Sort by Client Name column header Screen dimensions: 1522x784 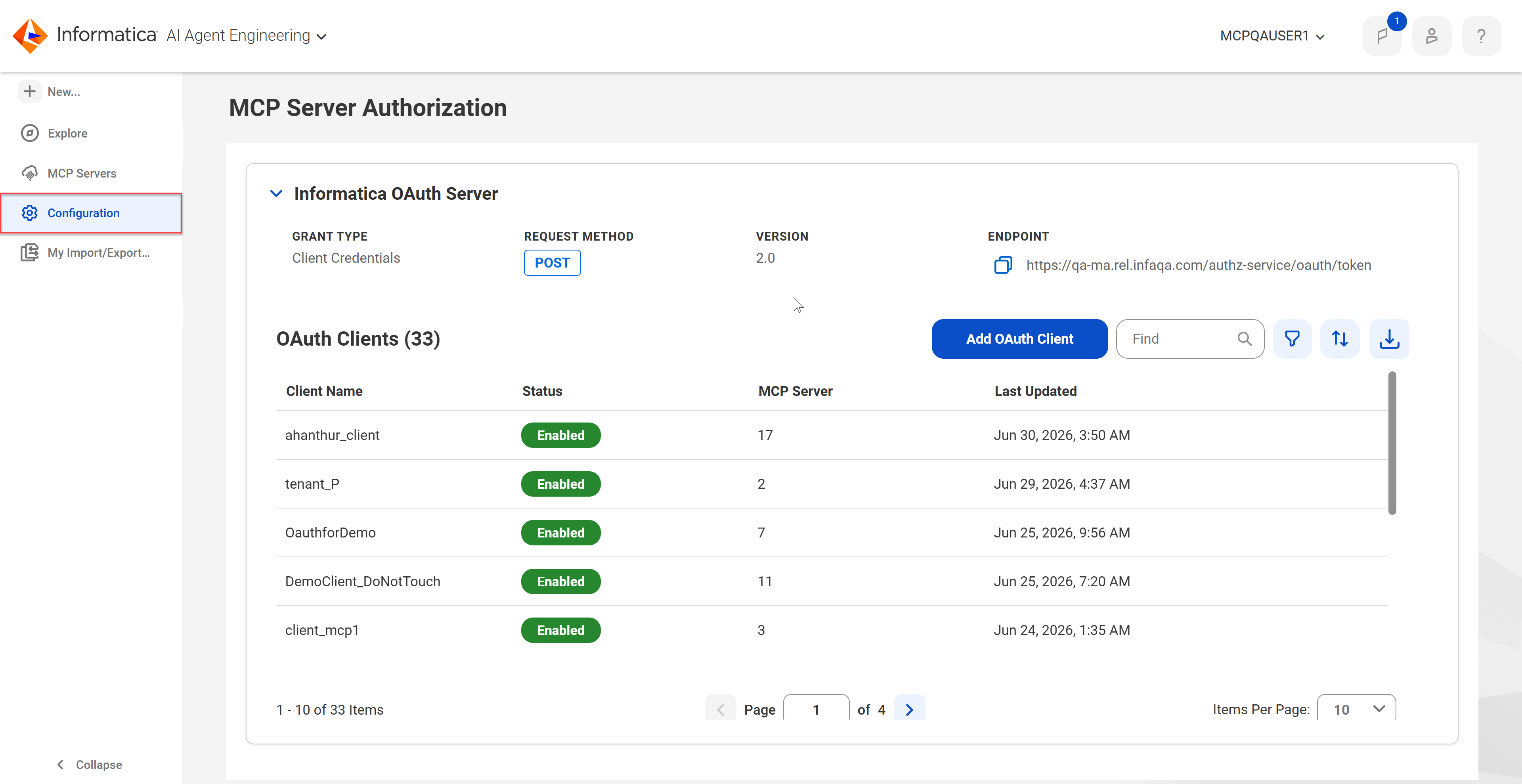(x=324, y=391)
